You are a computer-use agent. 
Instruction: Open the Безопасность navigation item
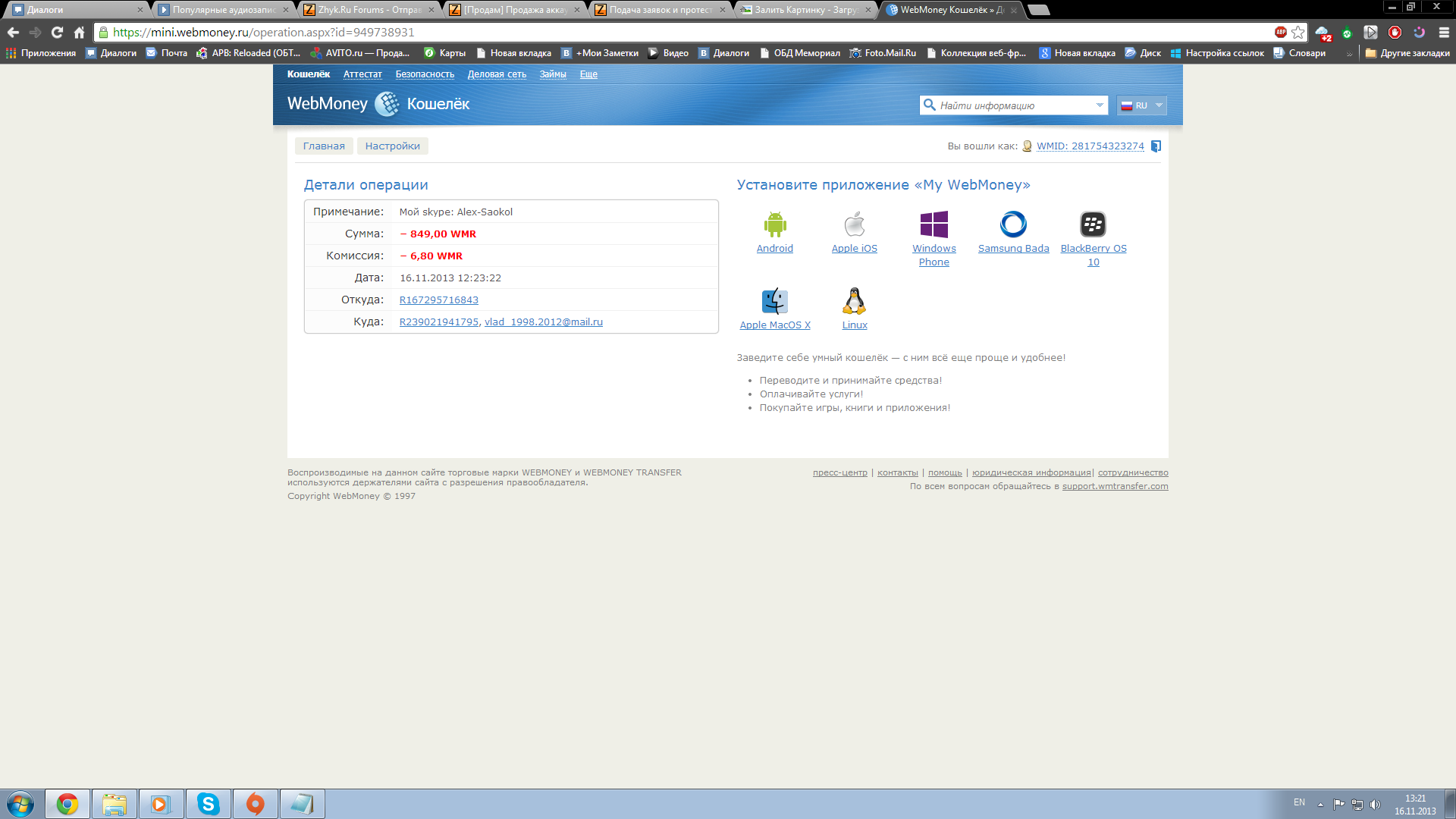pos(425,74)
